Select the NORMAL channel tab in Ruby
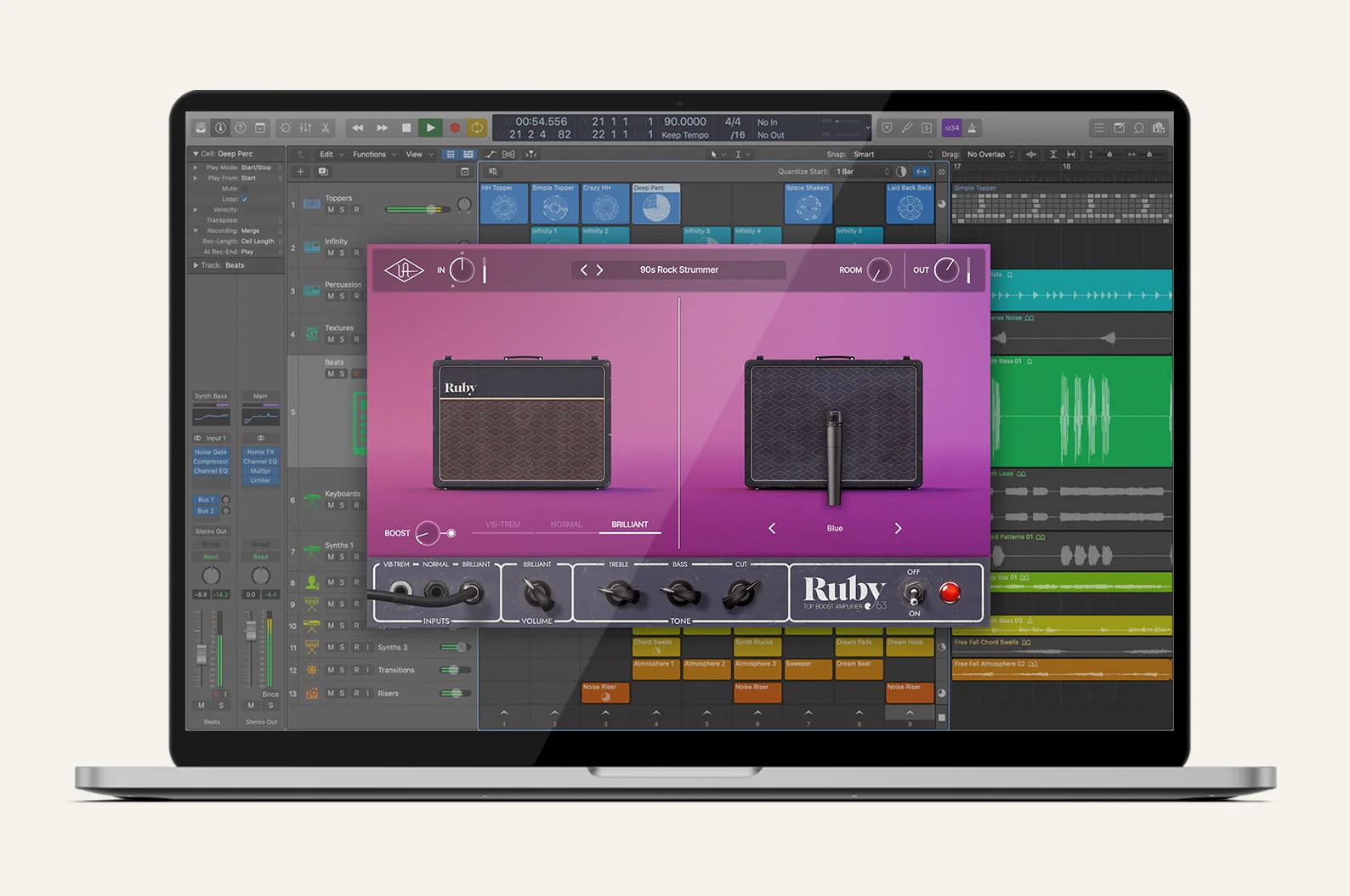The height and width of the screenshot is (896, 1350). pos(566,525)
